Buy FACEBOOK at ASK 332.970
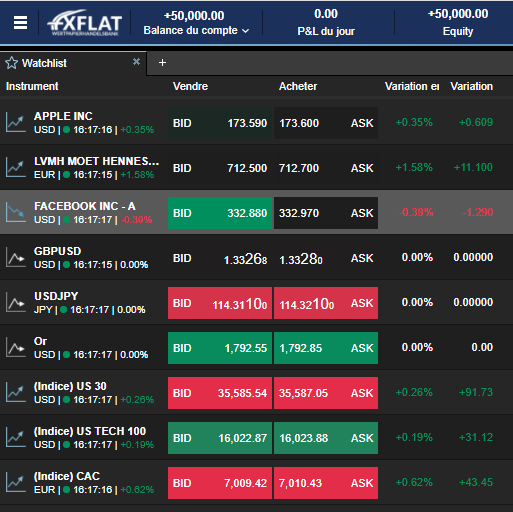The height and width of the screenshot is (512, 513). [326, 213]
